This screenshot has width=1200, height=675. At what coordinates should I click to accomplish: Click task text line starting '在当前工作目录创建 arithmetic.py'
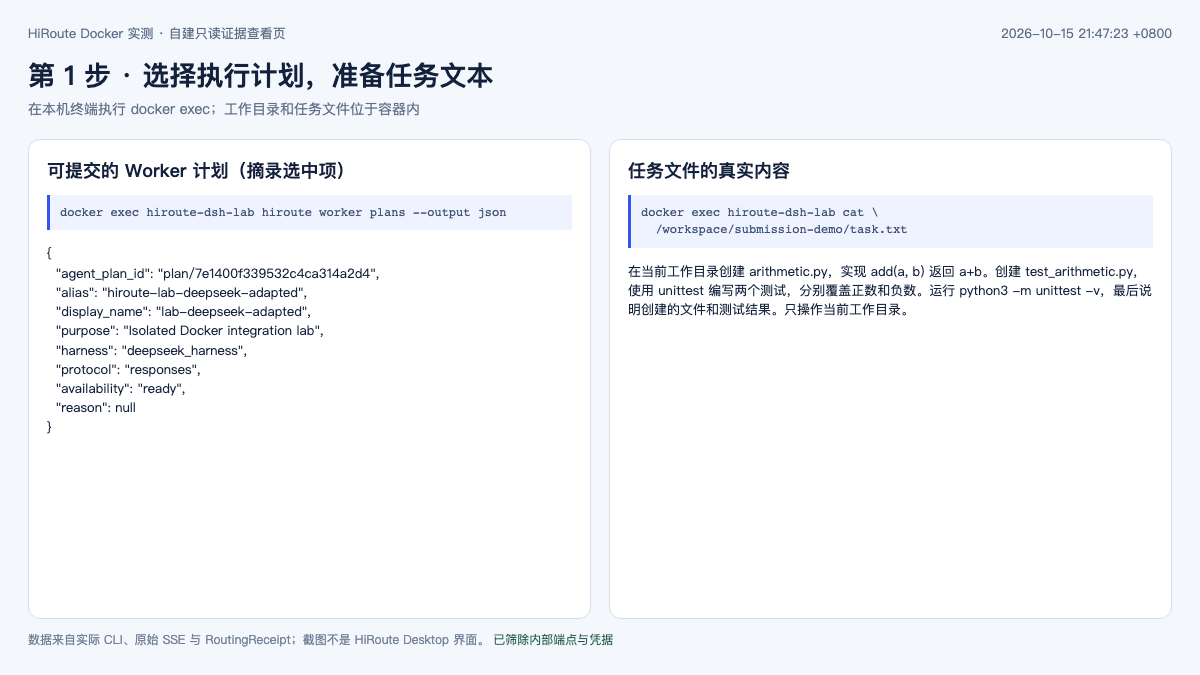point(883,271)
